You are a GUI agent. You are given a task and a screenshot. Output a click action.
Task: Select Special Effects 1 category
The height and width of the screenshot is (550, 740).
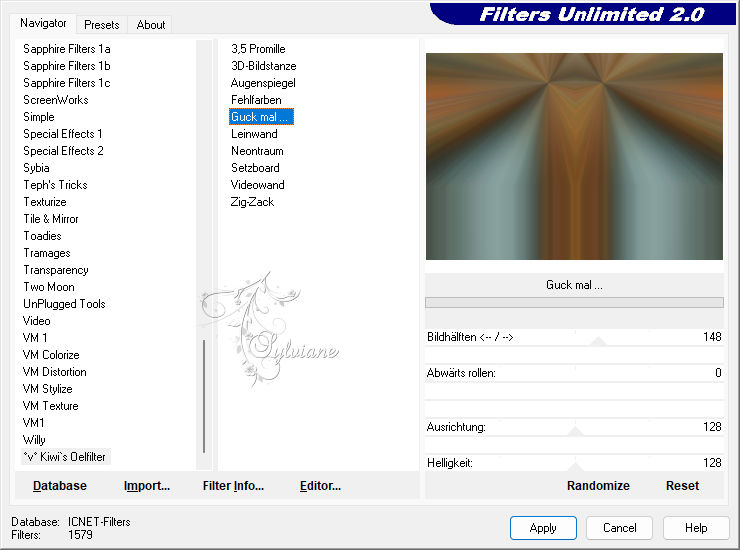pos(63,134)
